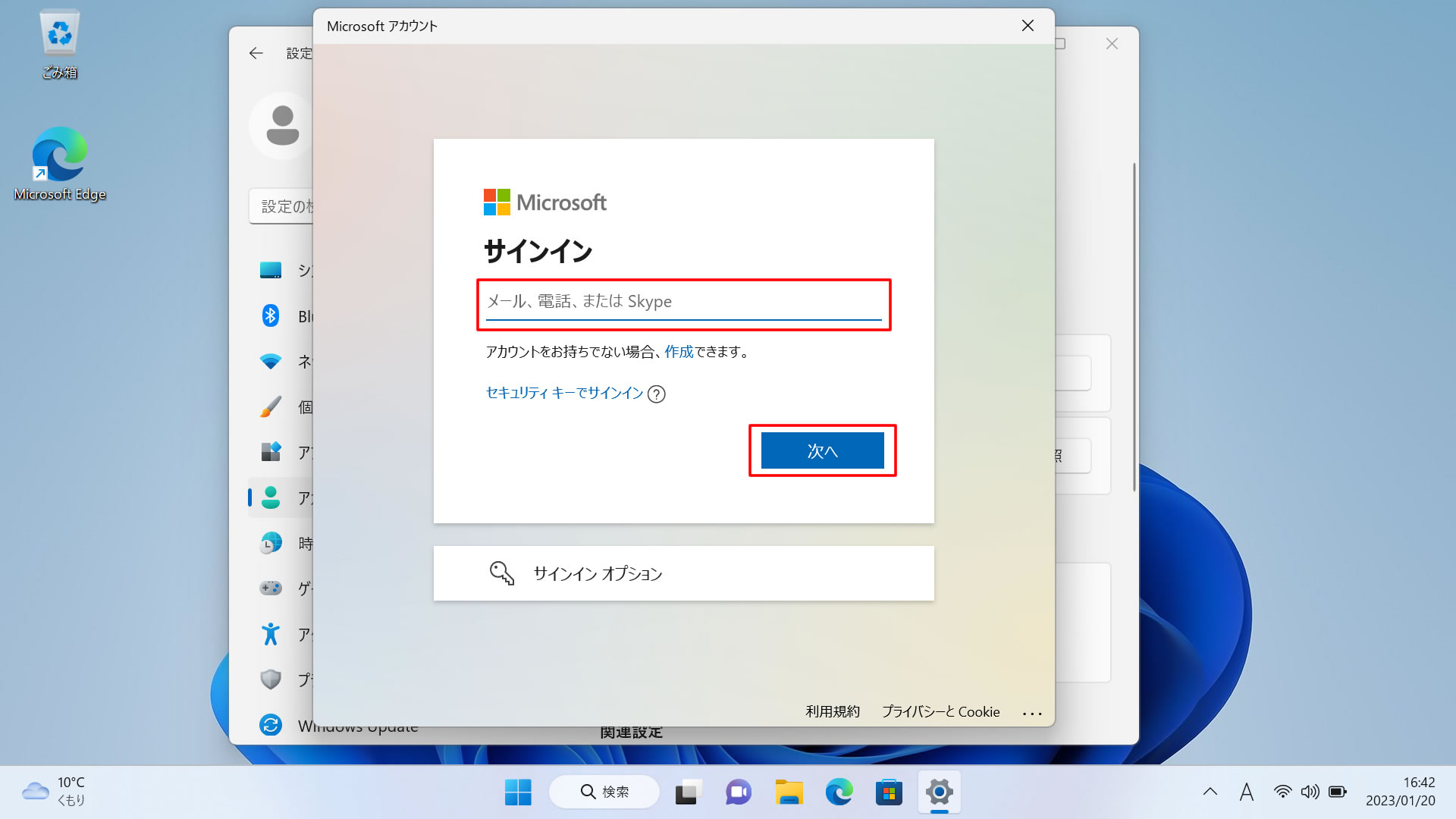Open the 作成 account creation link
The image size is (1456, 819).
click(679, 352)
